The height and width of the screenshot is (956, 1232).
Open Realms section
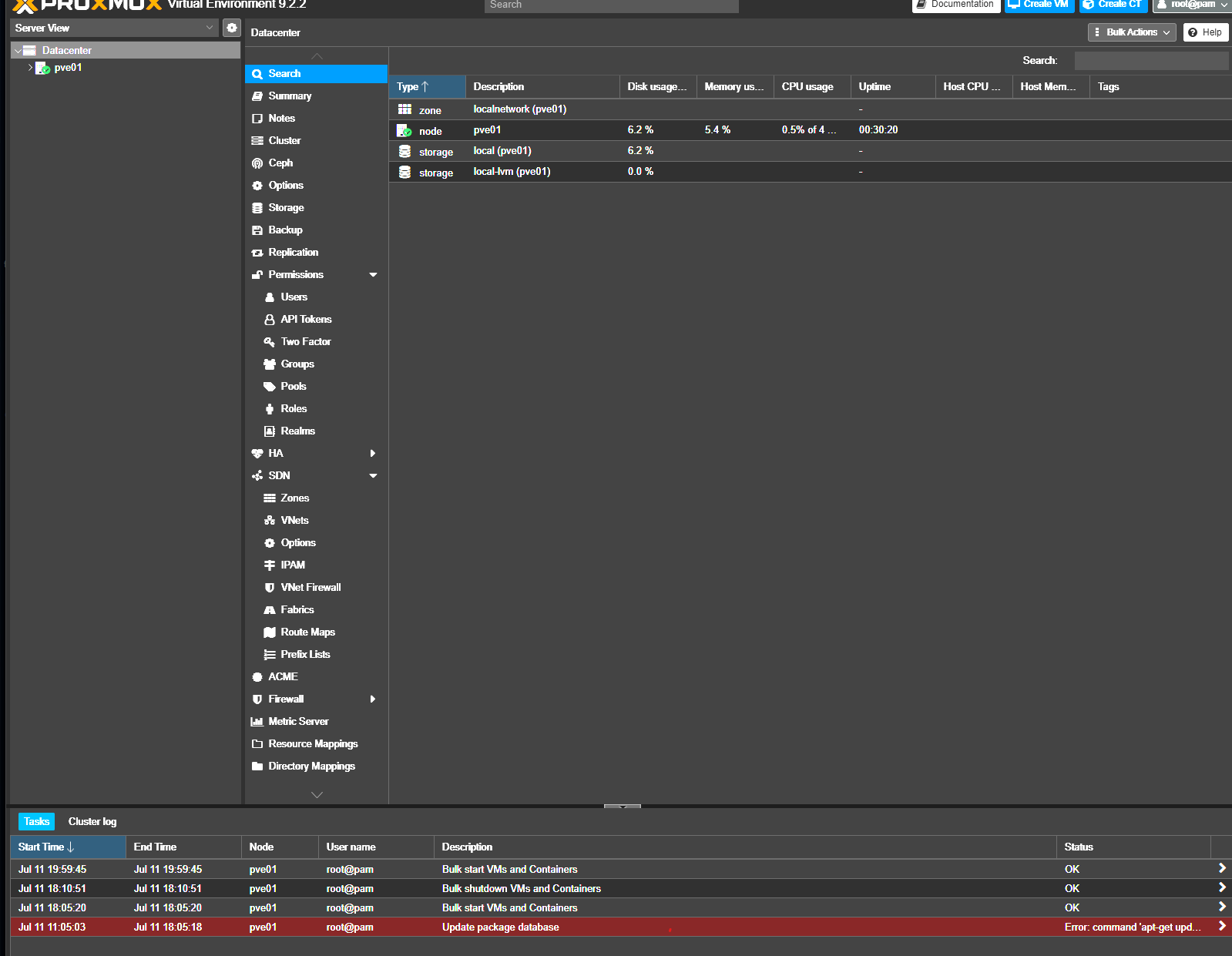[316, 431]
